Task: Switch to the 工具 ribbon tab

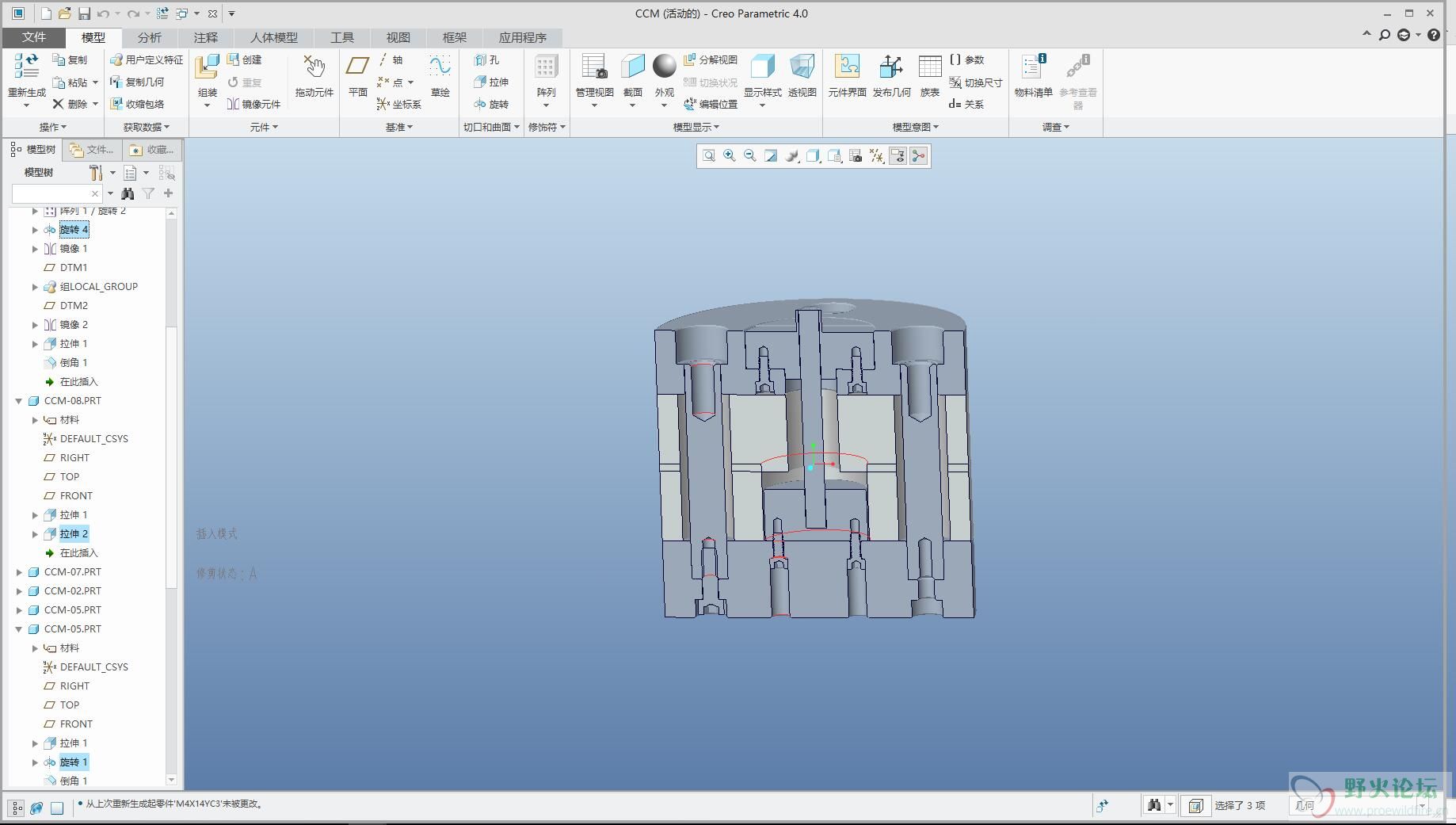Action: 342,37
